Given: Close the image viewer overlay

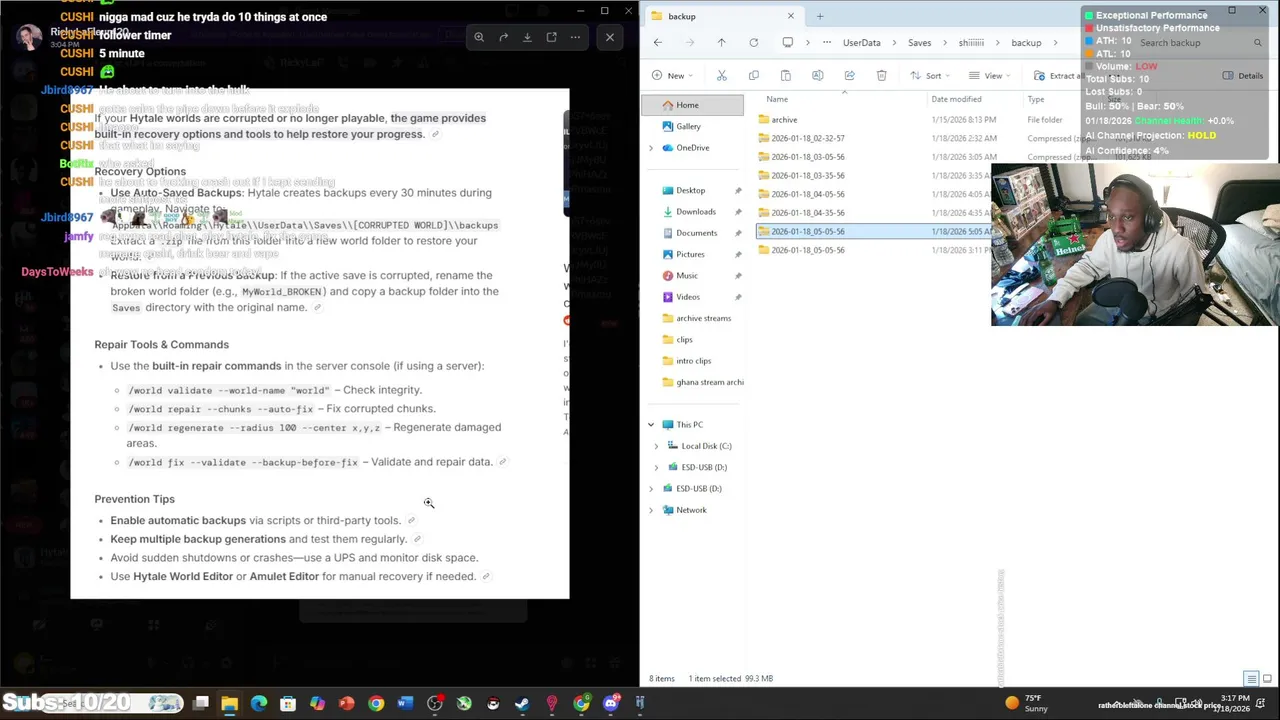Looking at the screenshot, I should tap(610, 37).
